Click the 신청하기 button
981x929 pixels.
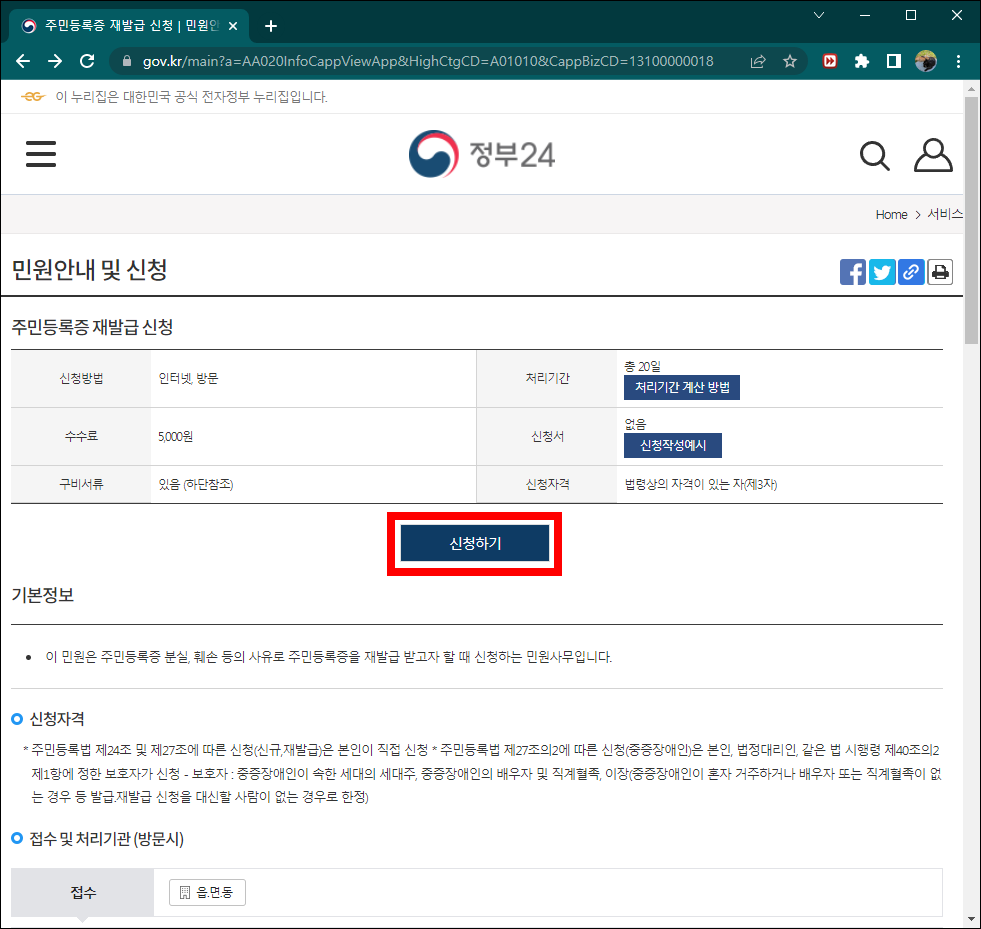coord(474,543)
